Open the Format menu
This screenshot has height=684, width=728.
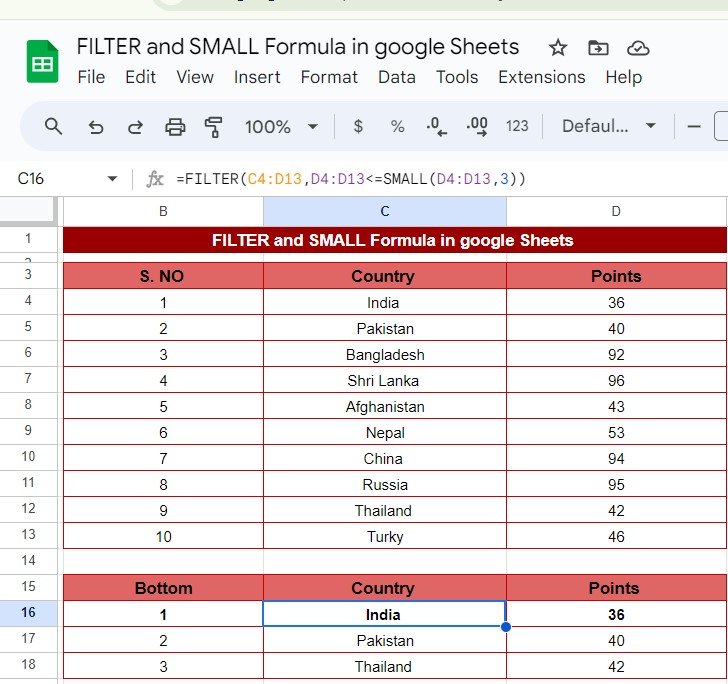click(x=329, y=77)
